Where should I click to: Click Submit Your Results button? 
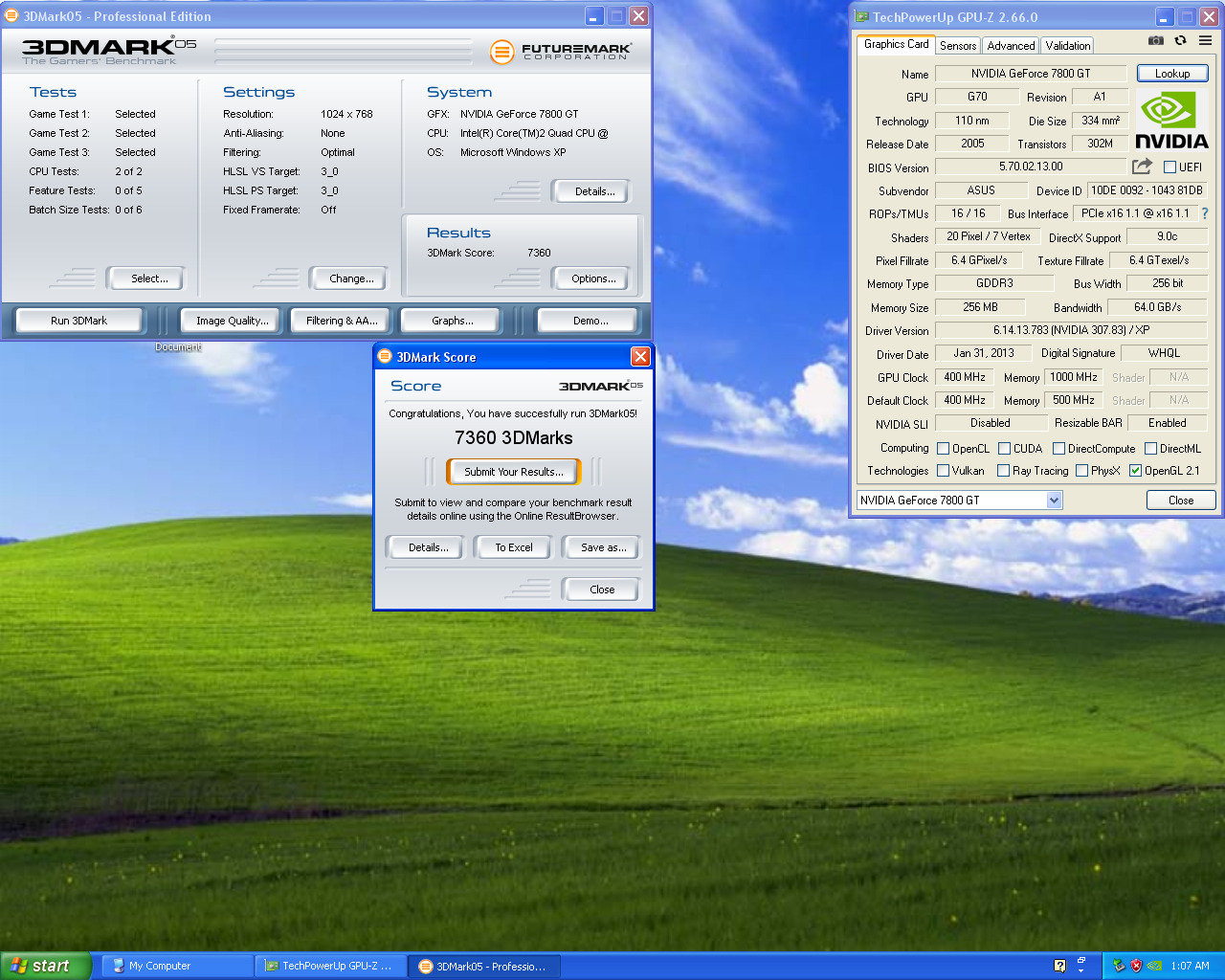[x=513, y=472]
